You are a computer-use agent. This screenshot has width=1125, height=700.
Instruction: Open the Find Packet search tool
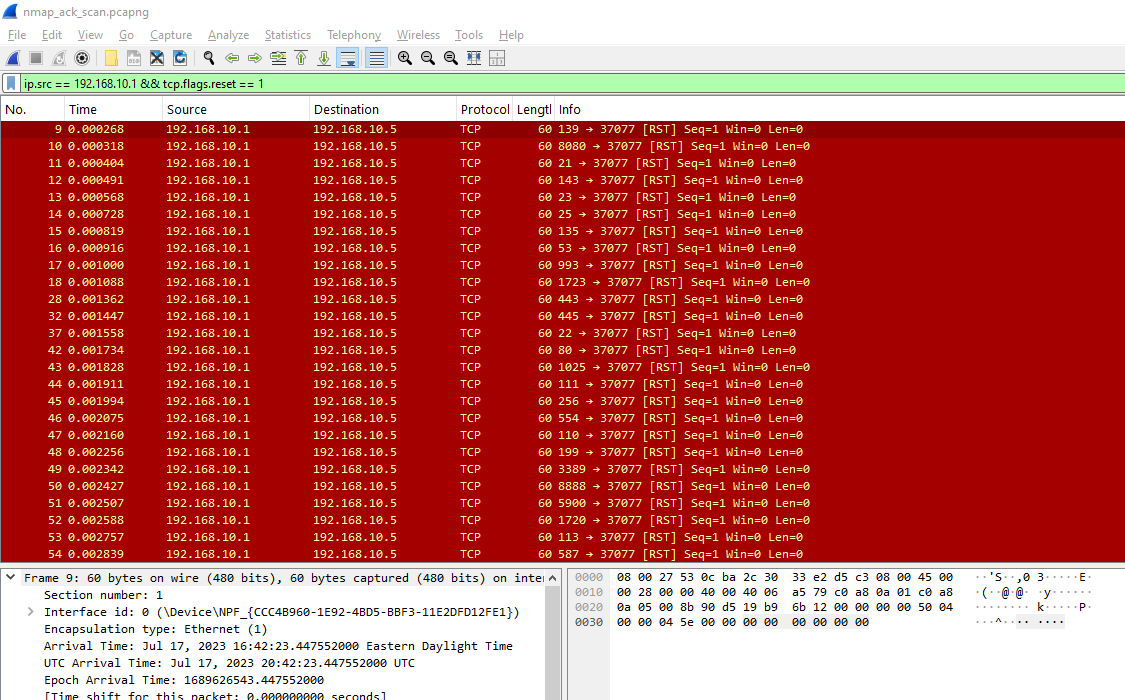coord(207,57)
